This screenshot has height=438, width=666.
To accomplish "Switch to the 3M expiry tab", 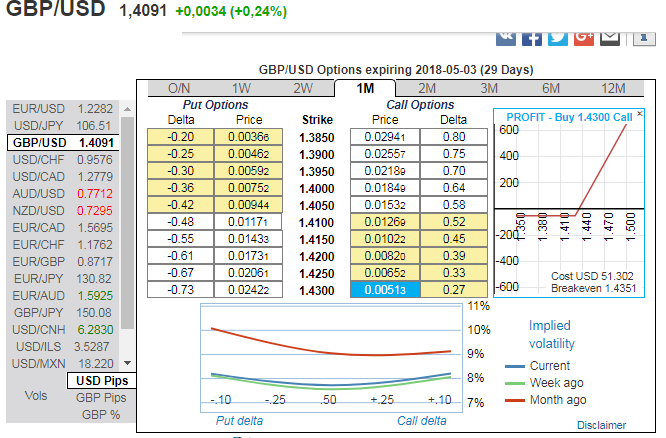I will pyautogui.click(x=489, y=88).
